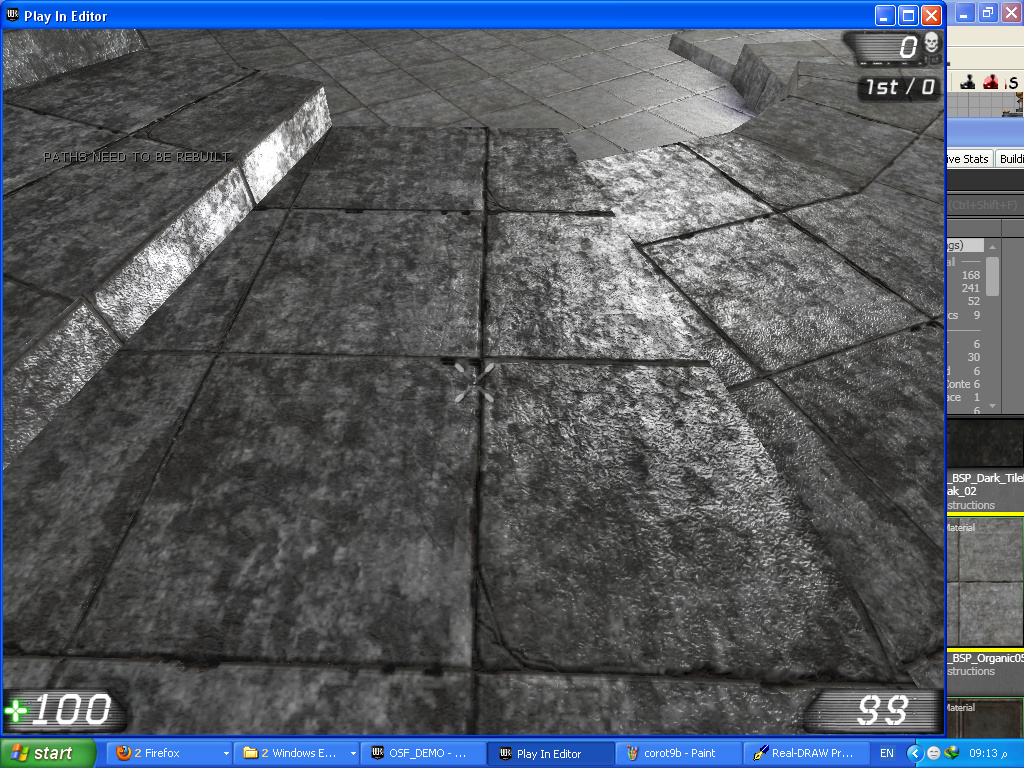Click the red joystick icon in the editor toolbar
1024x768 pixels.
(991, 82)
